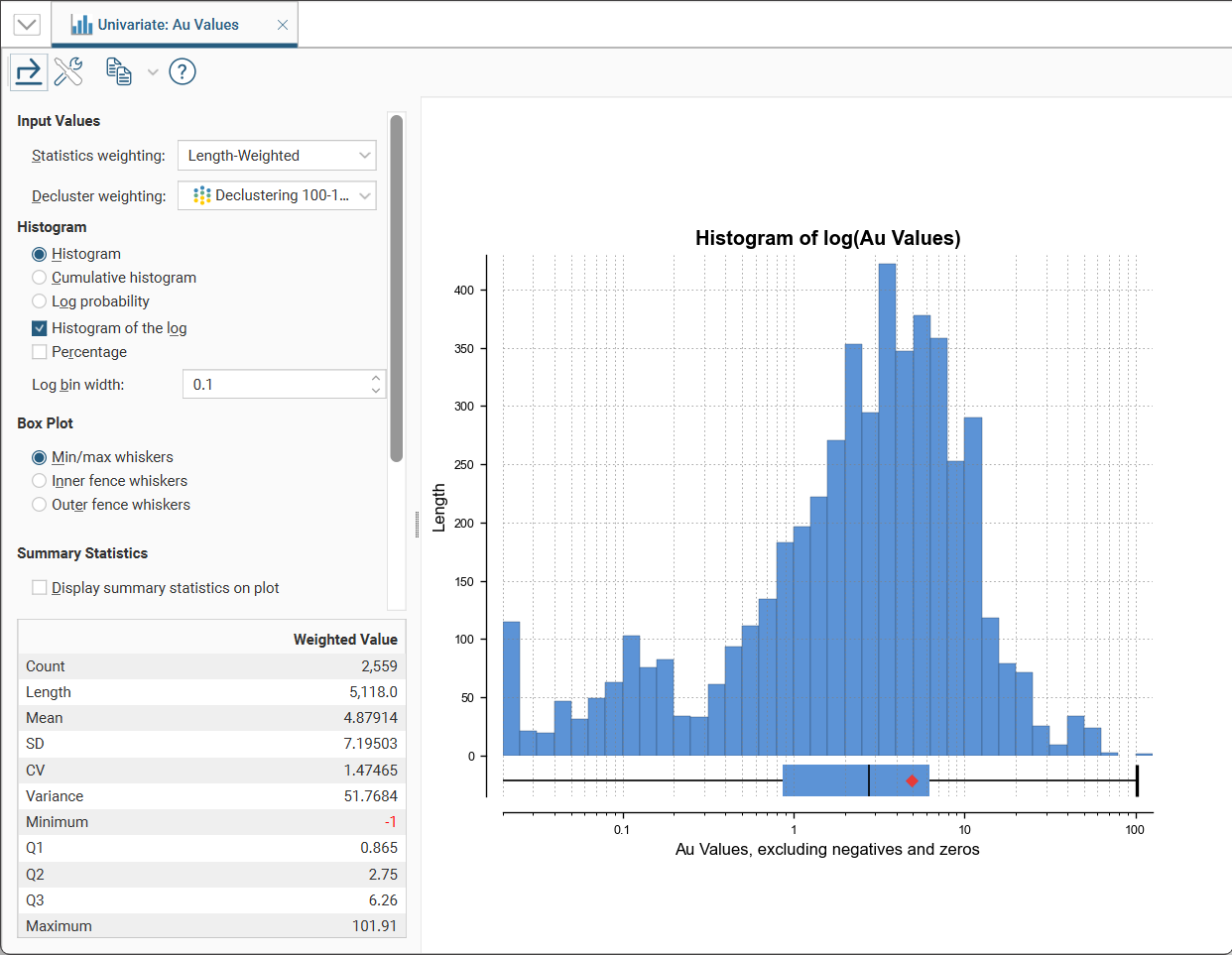1232x955 pixels.
Task: Click the settings panel vertical scrollbar
Action: coord(397,288)
